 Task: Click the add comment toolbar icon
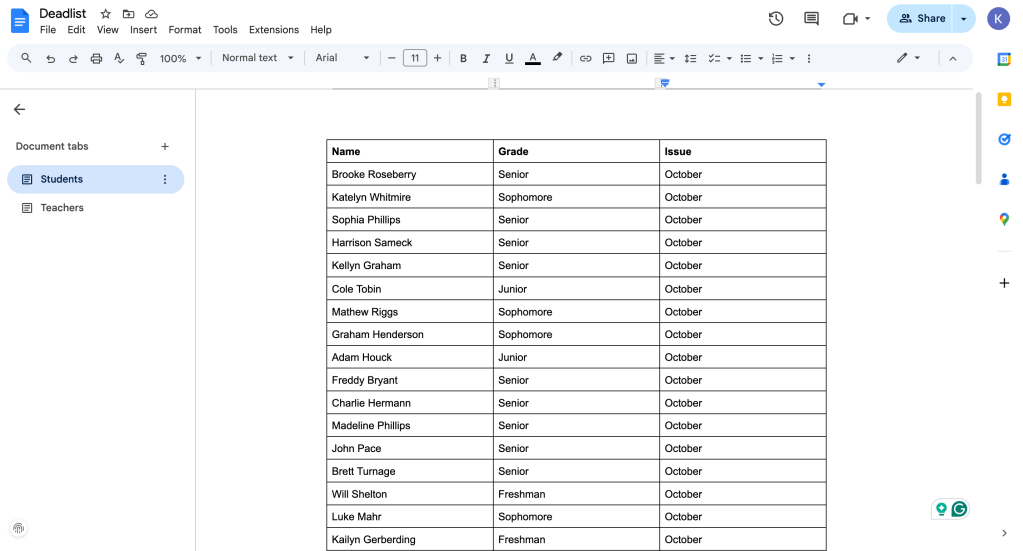coord(609,58)
